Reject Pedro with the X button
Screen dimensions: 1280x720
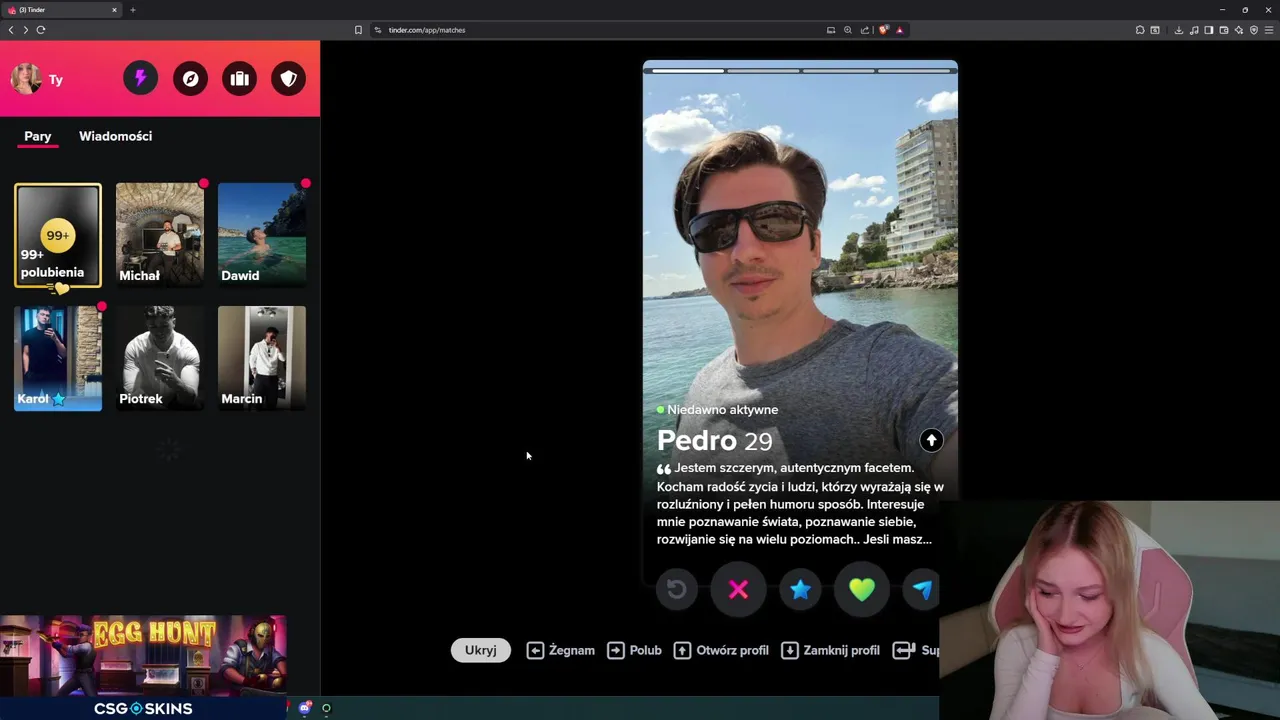738,590
